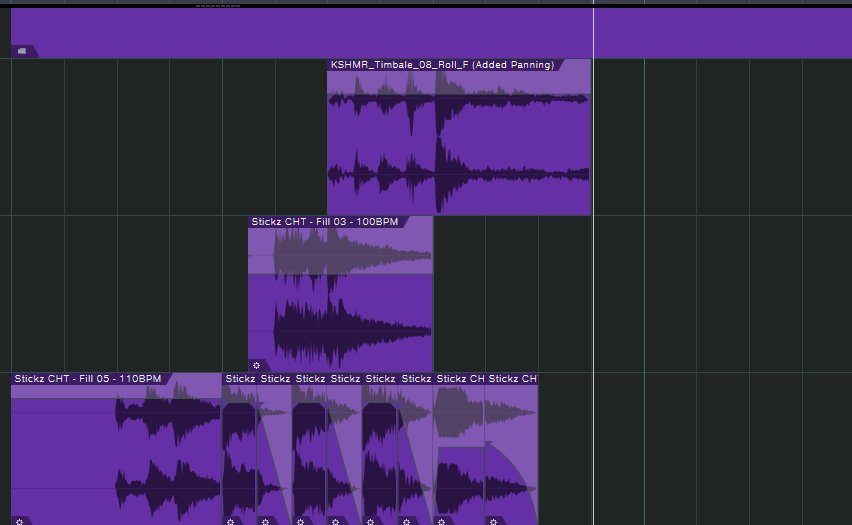This screenshot has width=852, height=525.
Task: Select the KSHMR Timbale roll waveform
Action: pyautogui.click(x=459, y=142)
